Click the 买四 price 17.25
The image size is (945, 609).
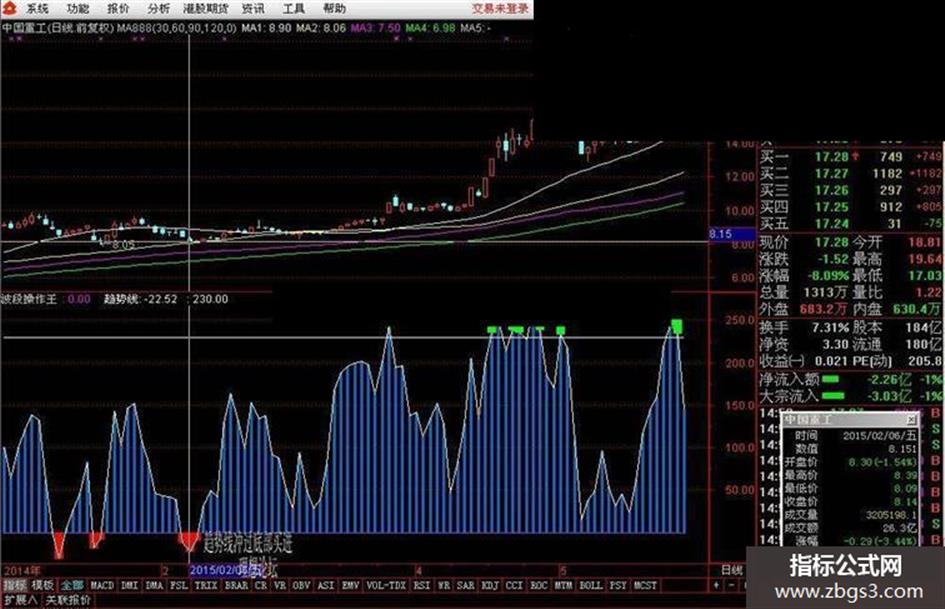[x=832, y=207]
